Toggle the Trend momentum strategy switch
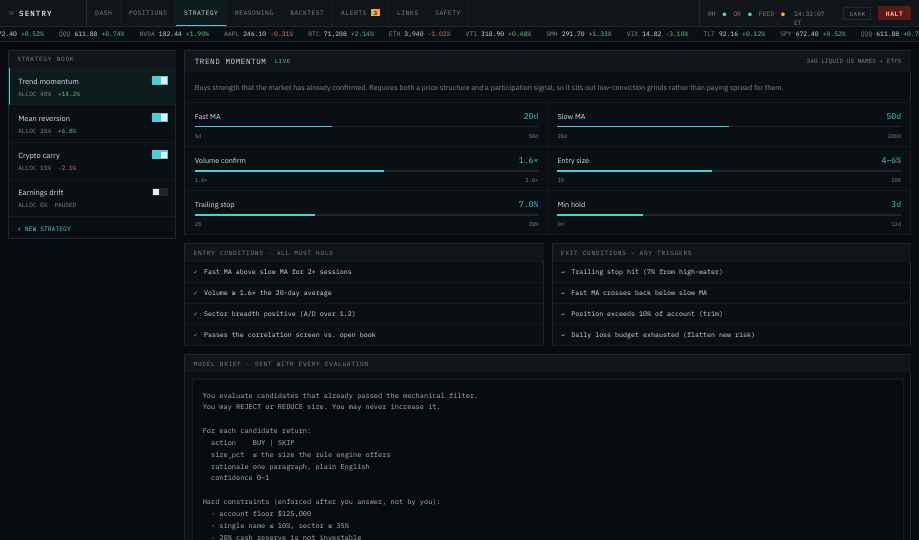The width and height of the screenshot is (919, 540). 159,81
